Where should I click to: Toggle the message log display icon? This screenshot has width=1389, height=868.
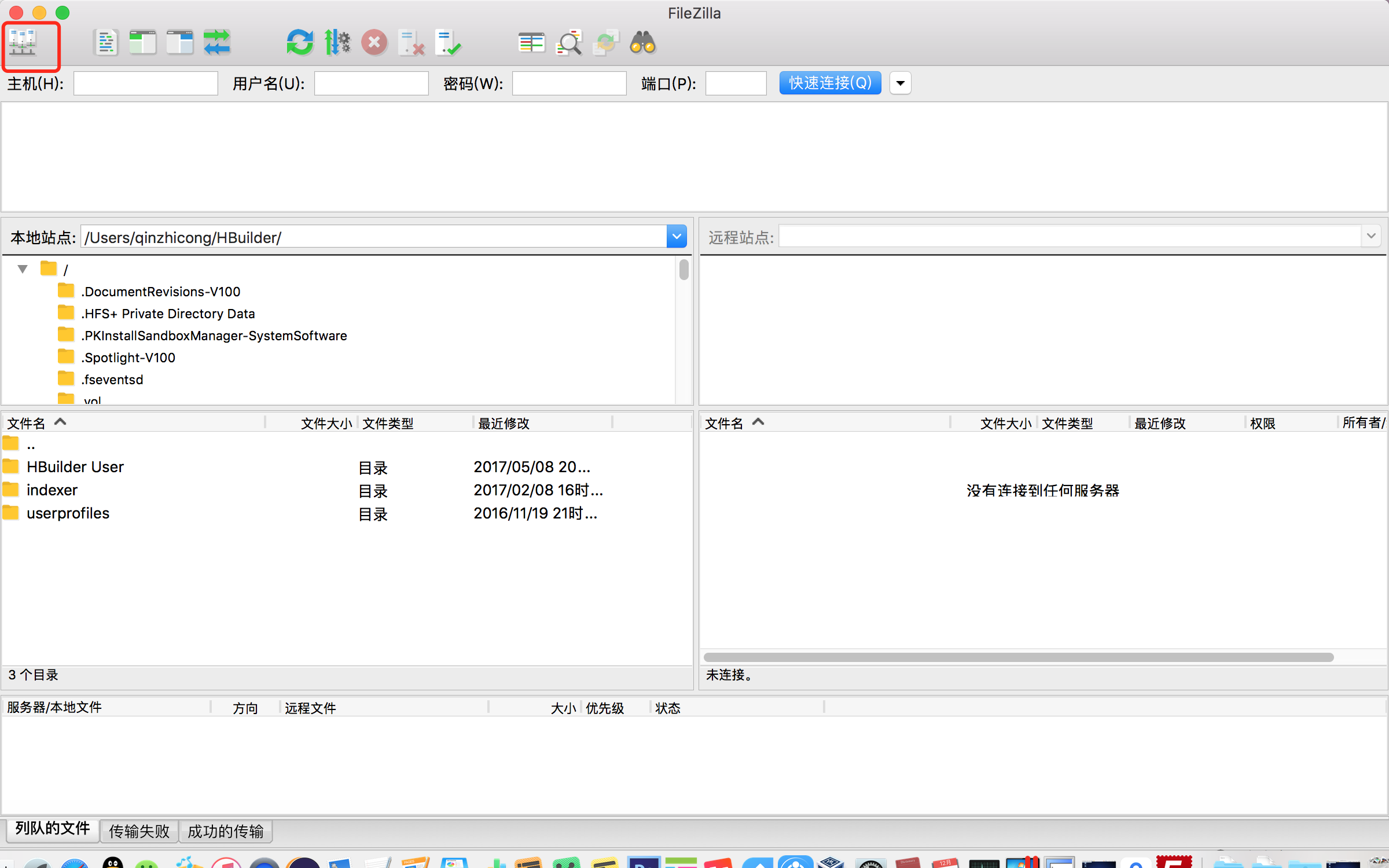pyautogui.click(x=106, y=43)
